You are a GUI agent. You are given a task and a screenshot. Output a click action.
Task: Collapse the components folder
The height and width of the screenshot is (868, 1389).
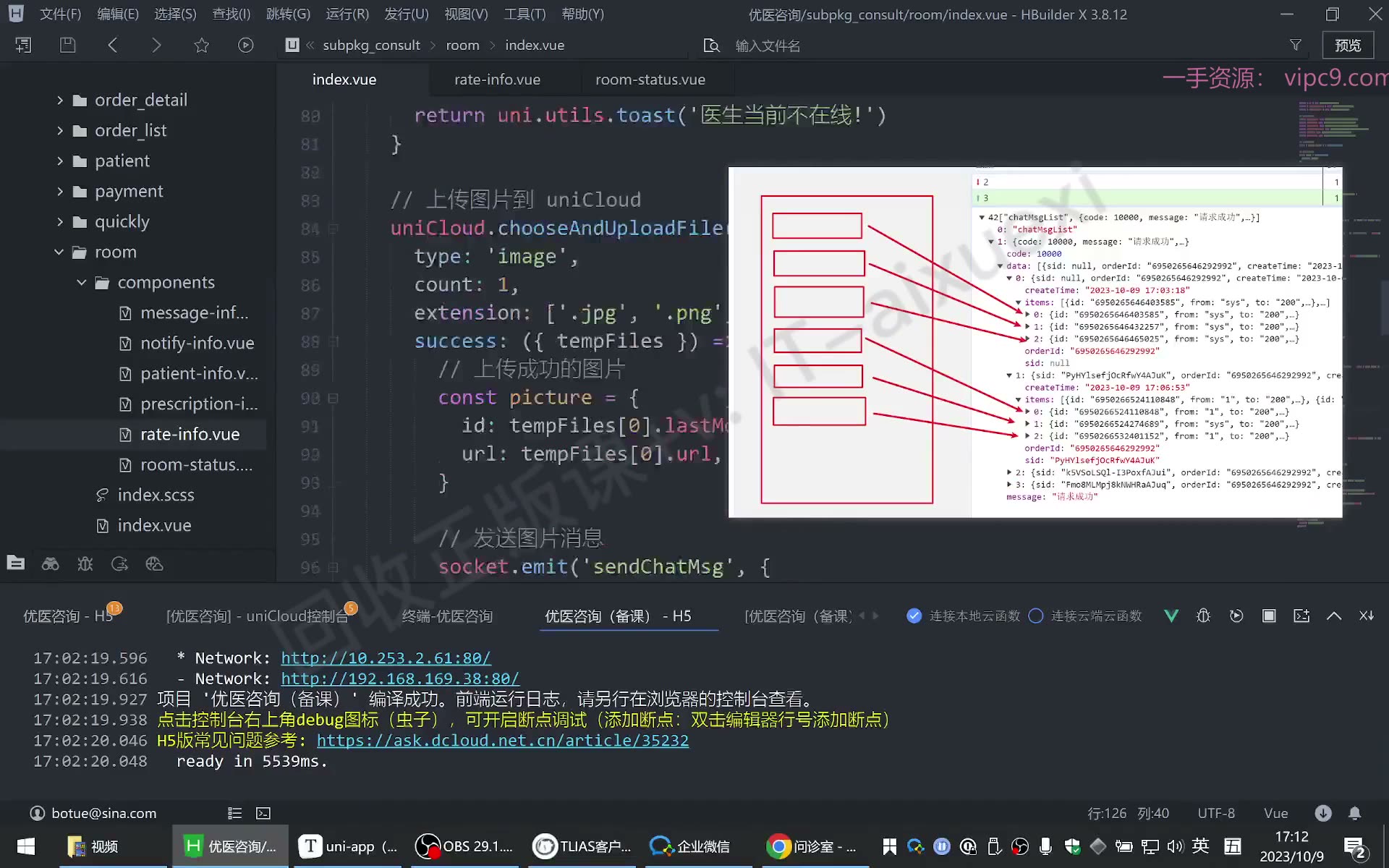(82, 282)
